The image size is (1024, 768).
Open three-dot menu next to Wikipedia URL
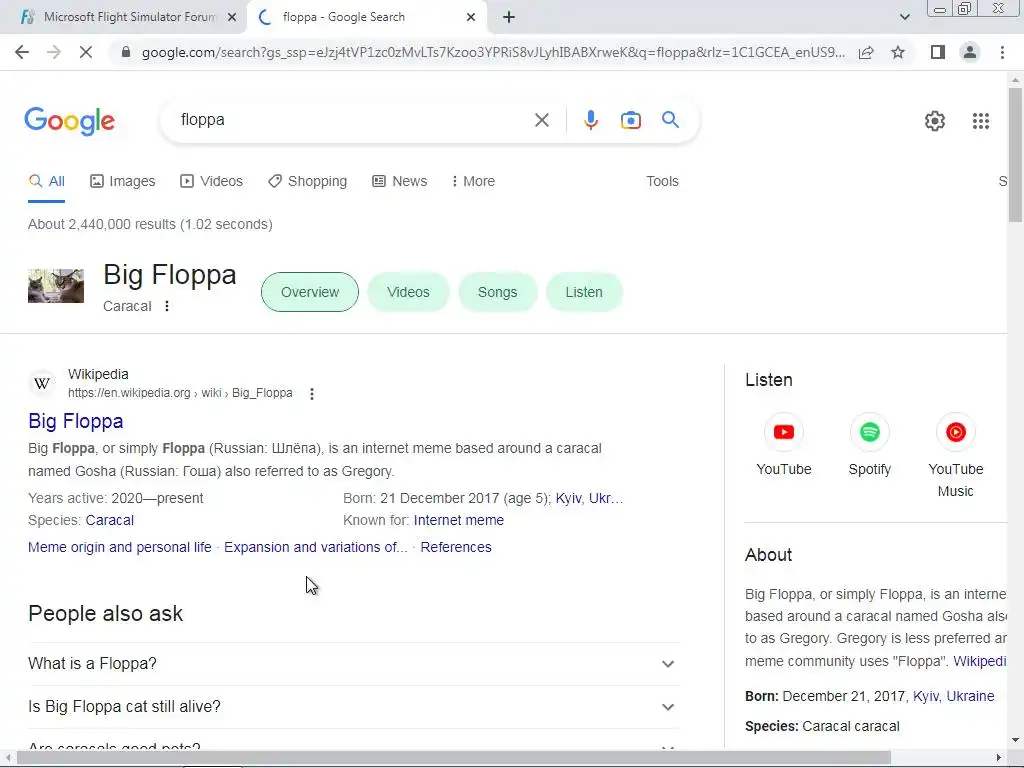[x=312, y=394]
